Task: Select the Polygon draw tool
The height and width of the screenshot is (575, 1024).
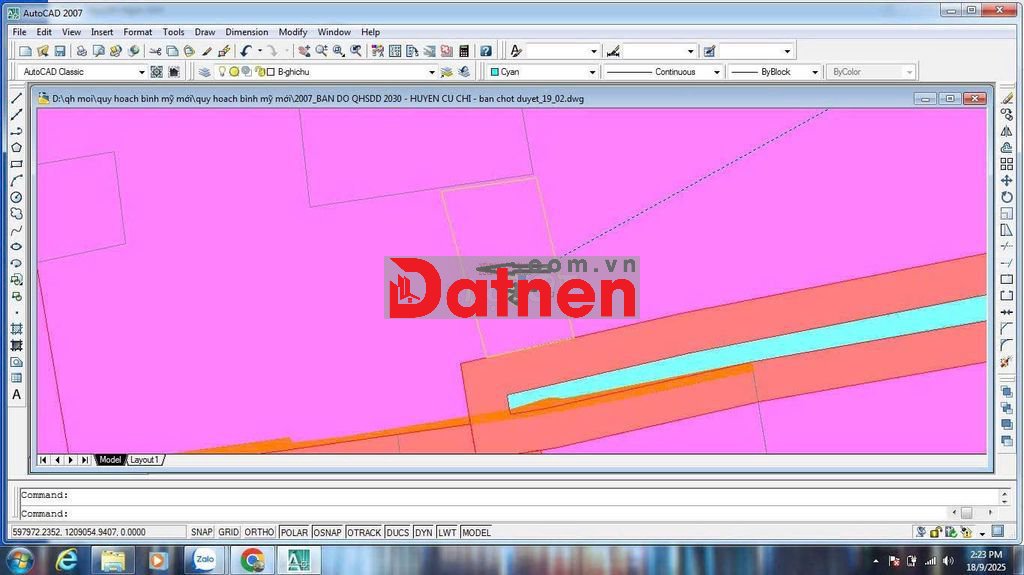Action: [x=16, y=148]
